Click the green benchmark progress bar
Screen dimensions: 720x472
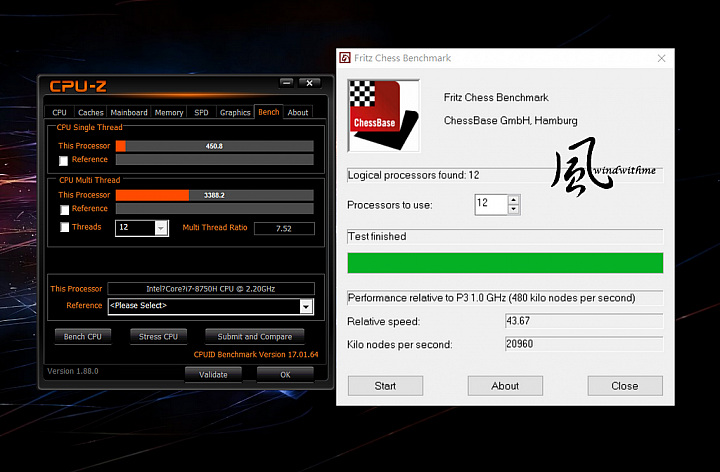(505, 263)
